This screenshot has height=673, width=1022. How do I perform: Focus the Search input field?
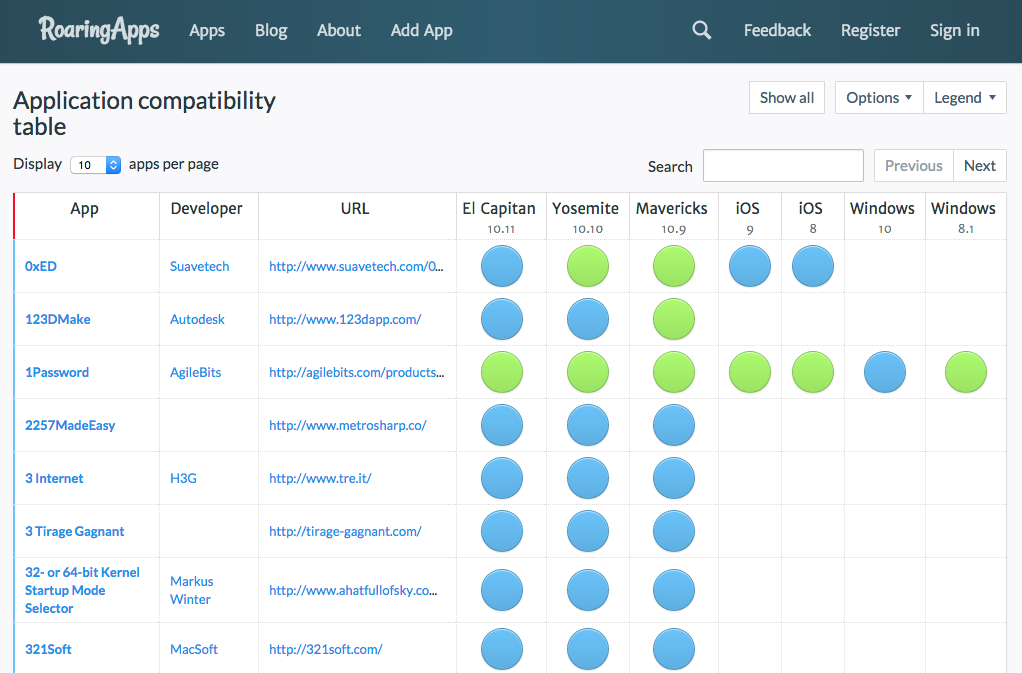click(x=783, y=165)
